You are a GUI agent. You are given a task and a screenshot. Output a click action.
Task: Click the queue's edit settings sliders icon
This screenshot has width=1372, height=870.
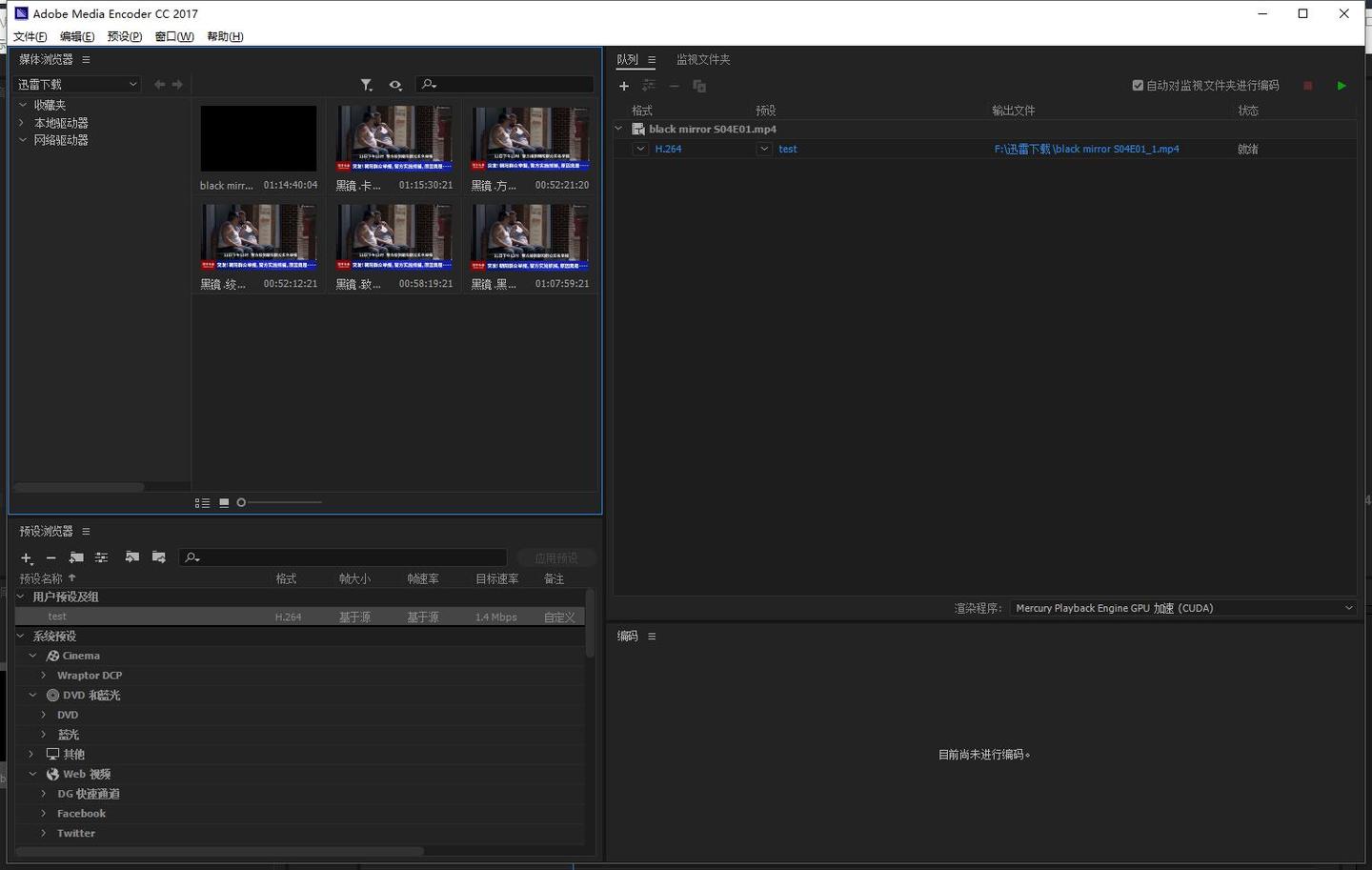[x=649, y=86]
